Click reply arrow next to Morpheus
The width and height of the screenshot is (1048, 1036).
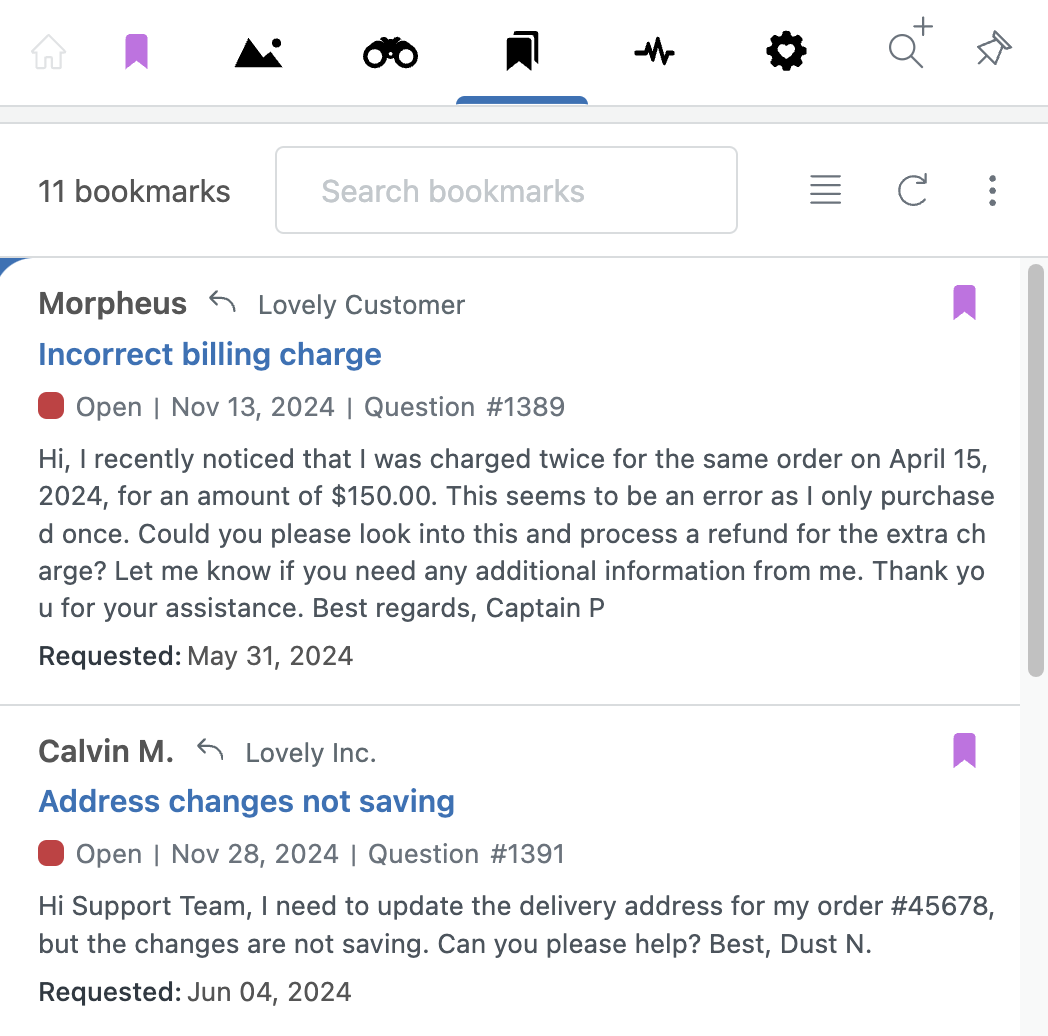coord(223,302)
